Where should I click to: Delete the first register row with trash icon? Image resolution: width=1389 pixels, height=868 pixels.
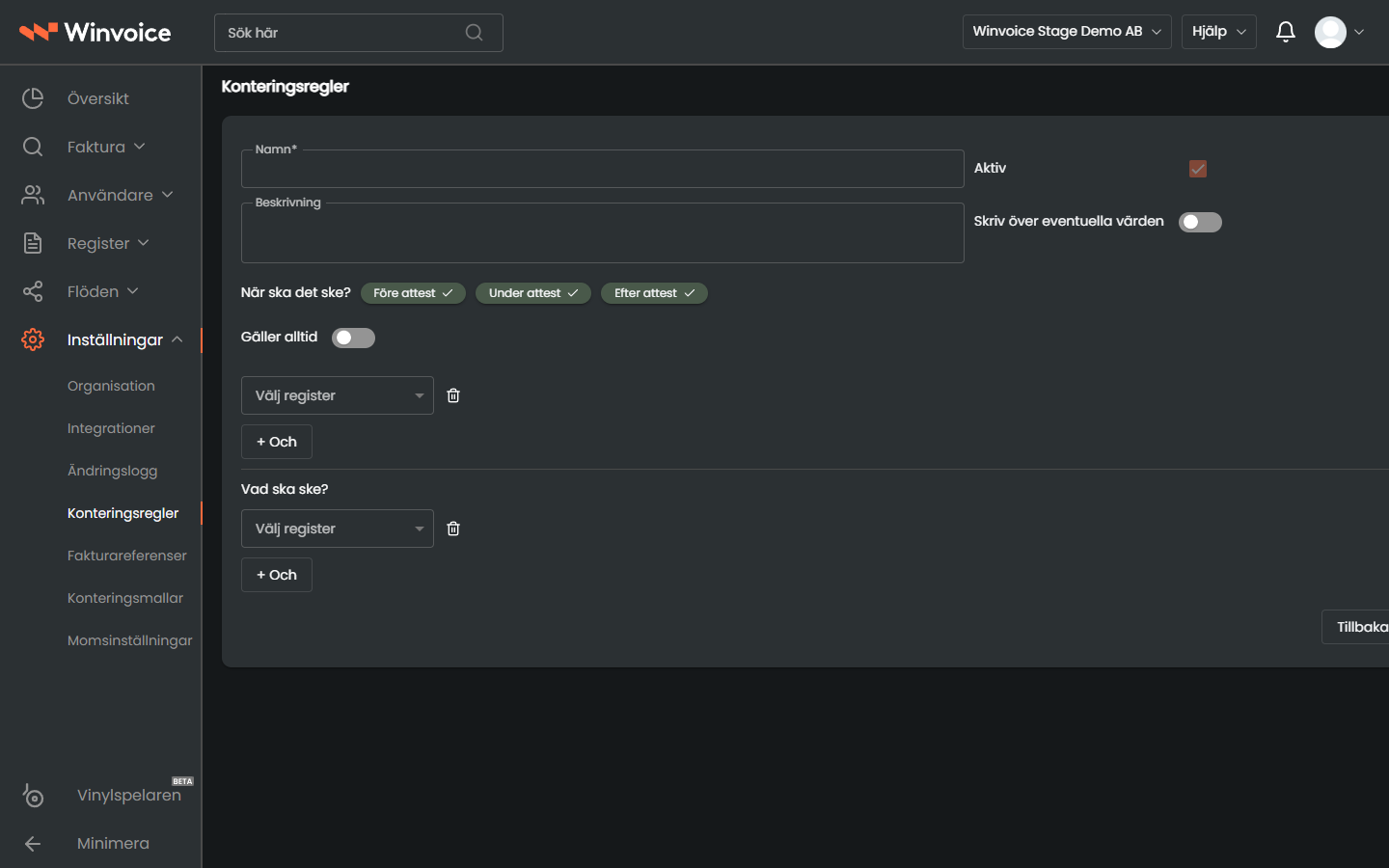(453, 395)
